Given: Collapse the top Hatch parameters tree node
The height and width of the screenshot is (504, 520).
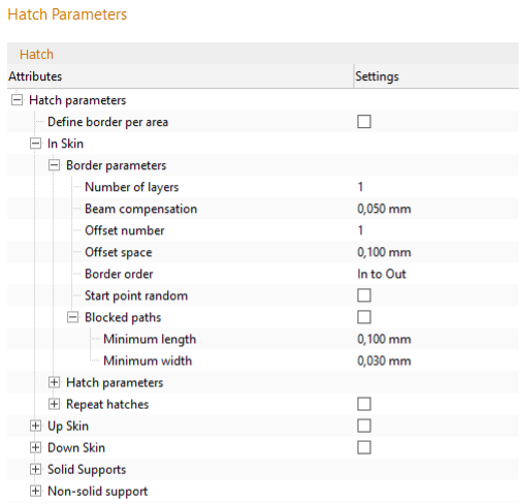Looking at the screenshot, I should [x=17, y=100].
